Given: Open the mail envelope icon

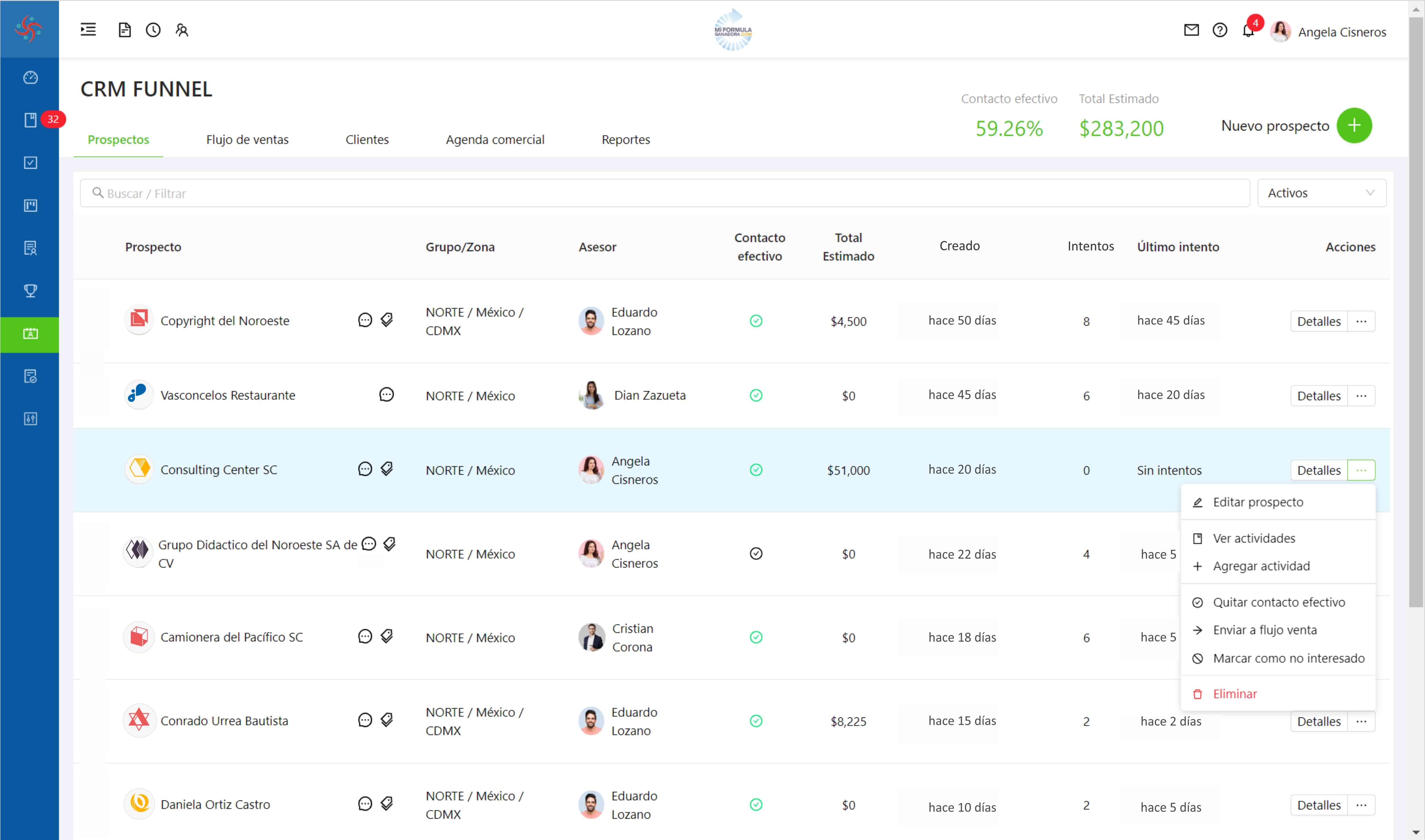Looking at the screenshot, I should pyautogui.click(x=1191, y=30).
